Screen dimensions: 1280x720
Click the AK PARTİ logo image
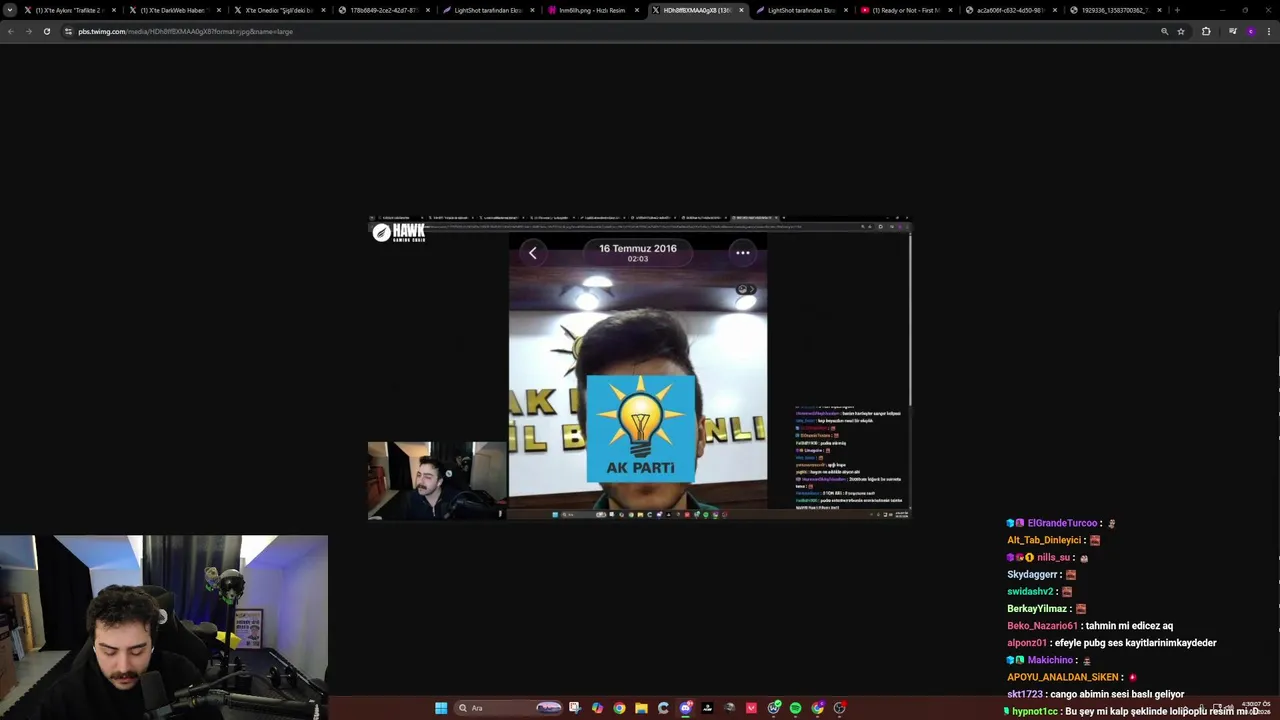pos(640,429)
